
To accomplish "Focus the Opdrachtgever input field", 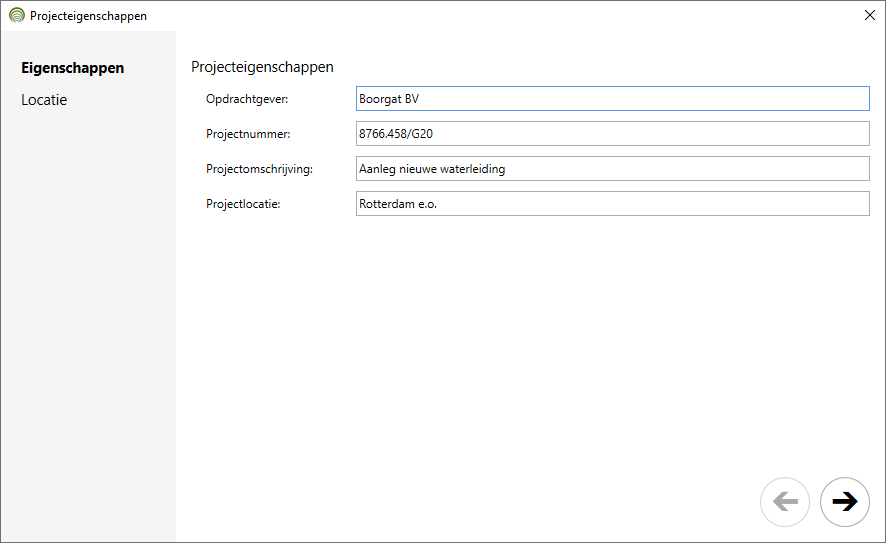I will (x=613, y=99).
